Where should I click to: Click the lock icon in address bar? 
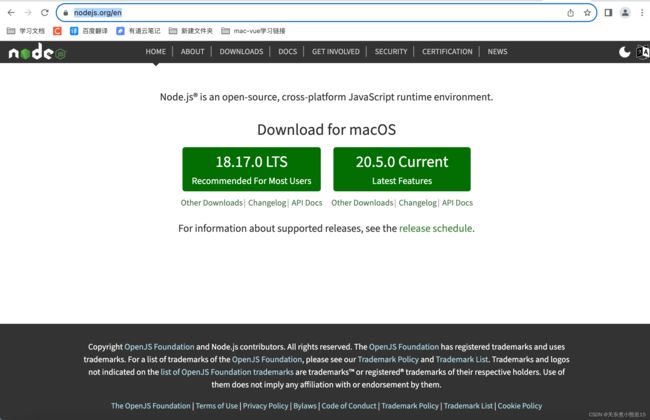tap(65, 13)
